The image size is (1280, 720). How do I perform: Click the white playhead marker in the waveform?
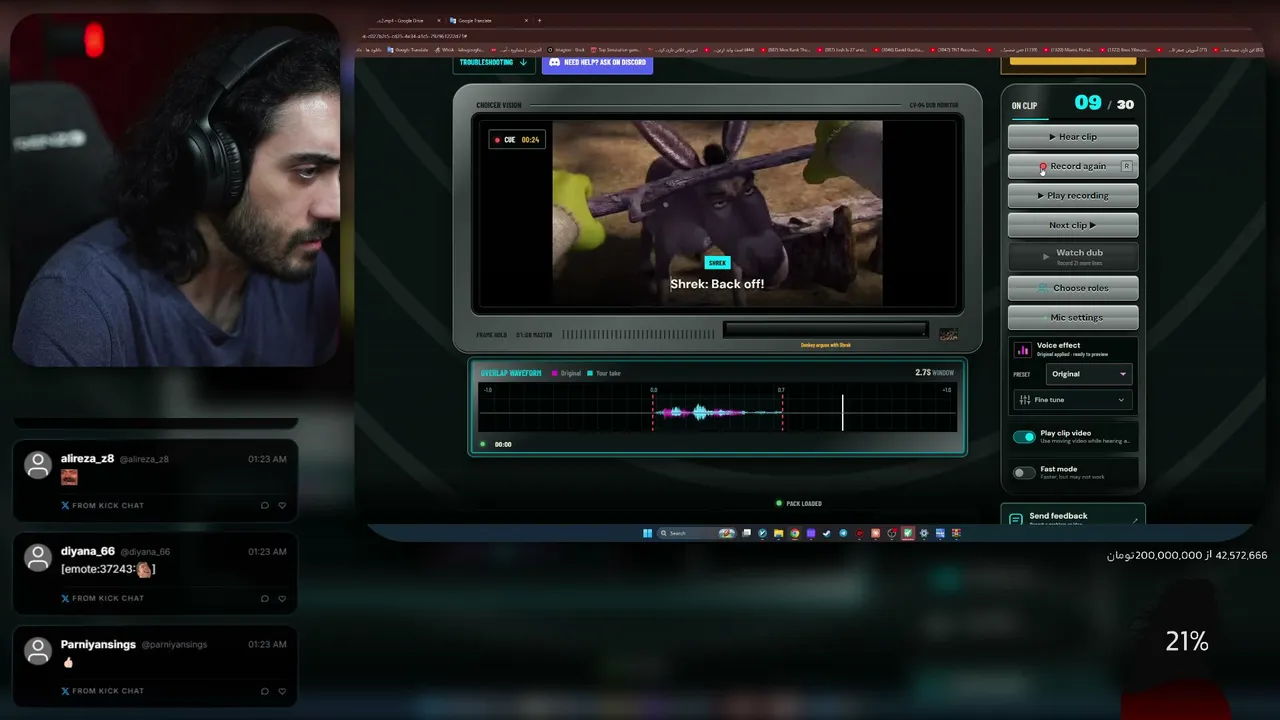tap(842, 412)
